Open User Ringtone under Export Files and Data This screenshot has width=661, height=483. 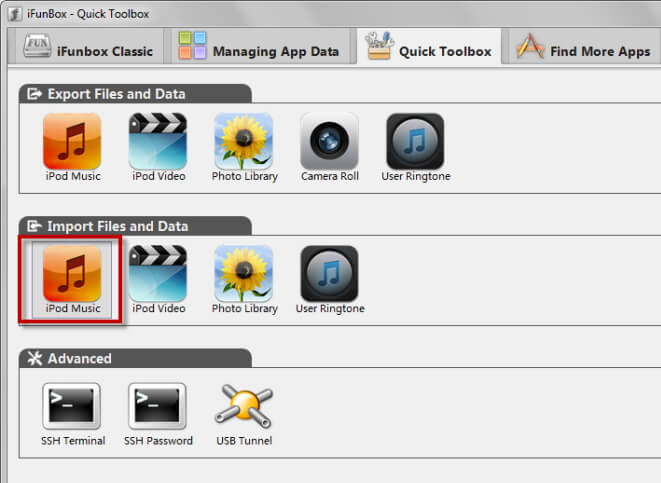point(415,147)
